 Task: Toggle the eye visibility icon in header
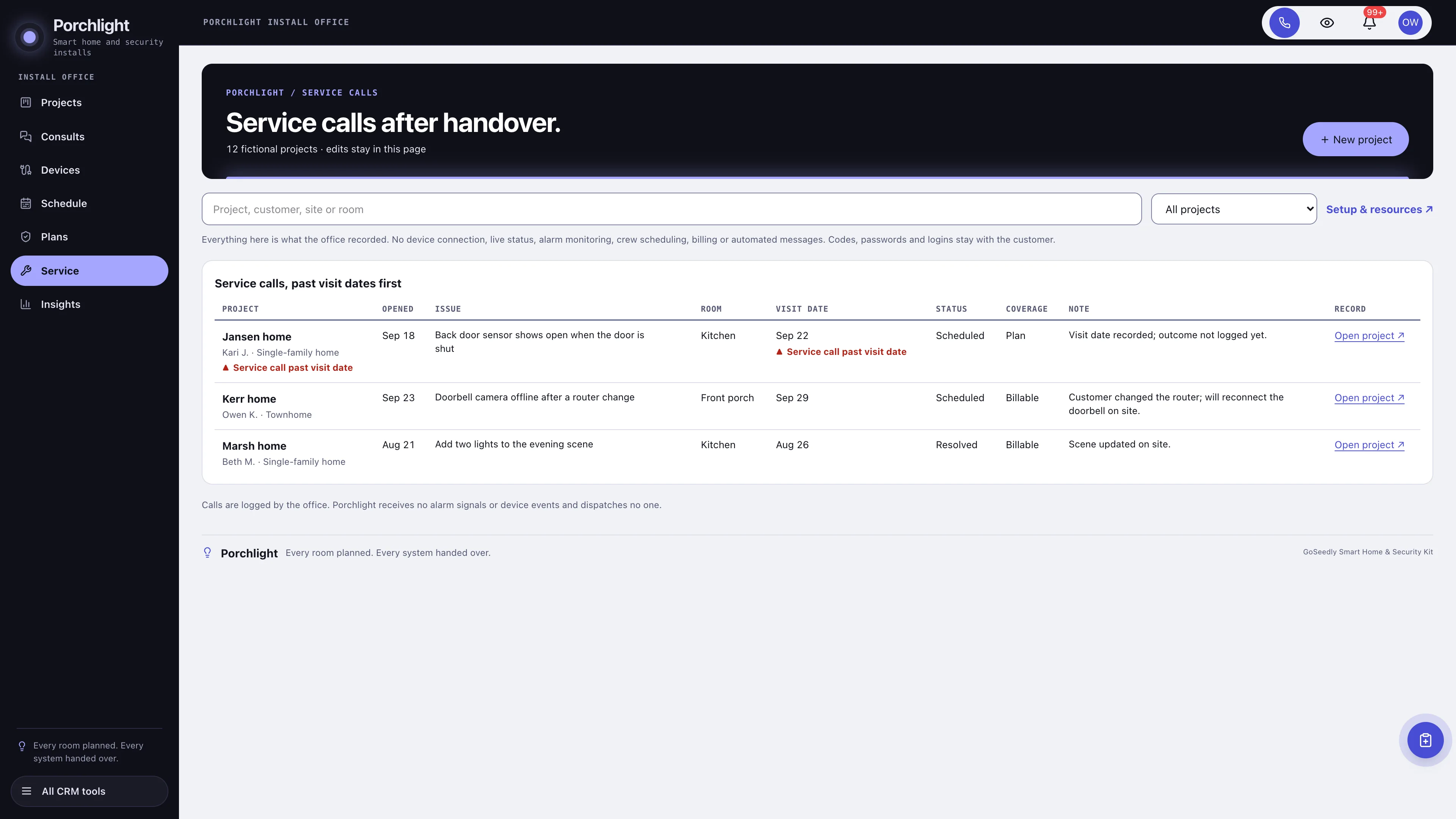point(1327,23)
